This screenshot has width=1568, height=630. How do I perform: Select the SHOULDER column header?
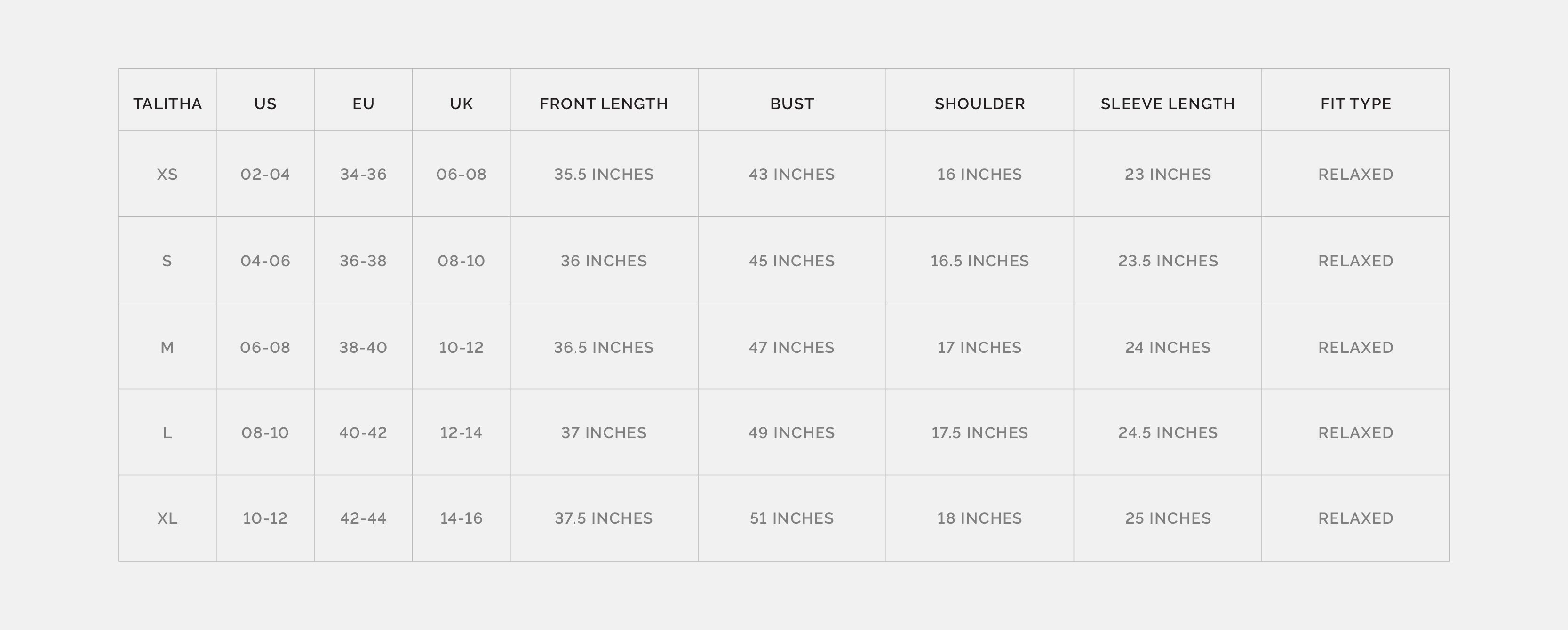point(979,104)
